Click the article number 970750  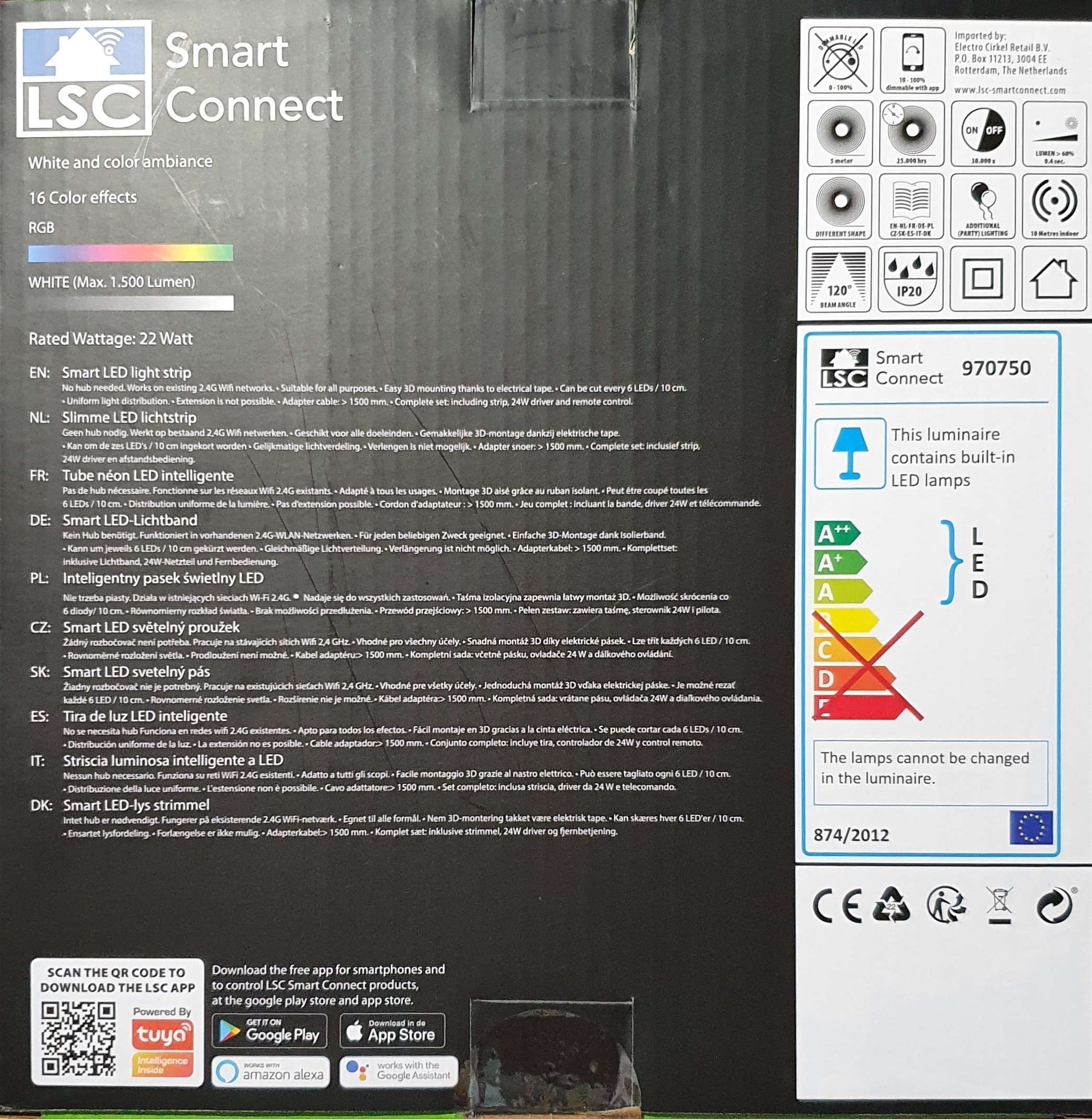pos(996,368)
